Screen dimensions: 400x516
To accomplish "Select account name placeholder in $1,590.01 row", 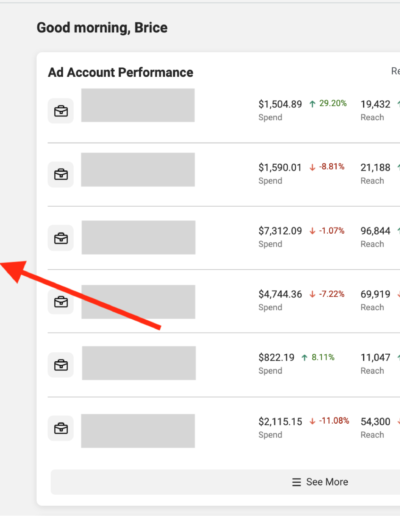I will (138, 170).
